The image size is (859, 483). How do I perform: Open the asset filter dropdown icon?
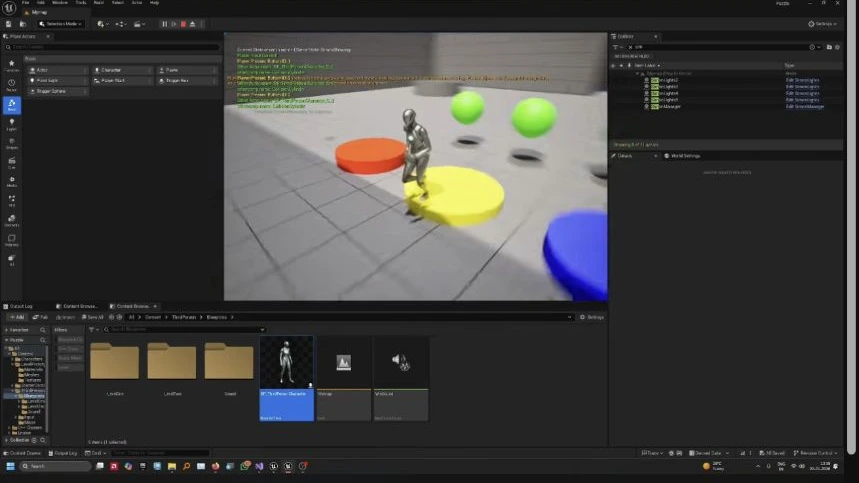click(x=94, y=330)
